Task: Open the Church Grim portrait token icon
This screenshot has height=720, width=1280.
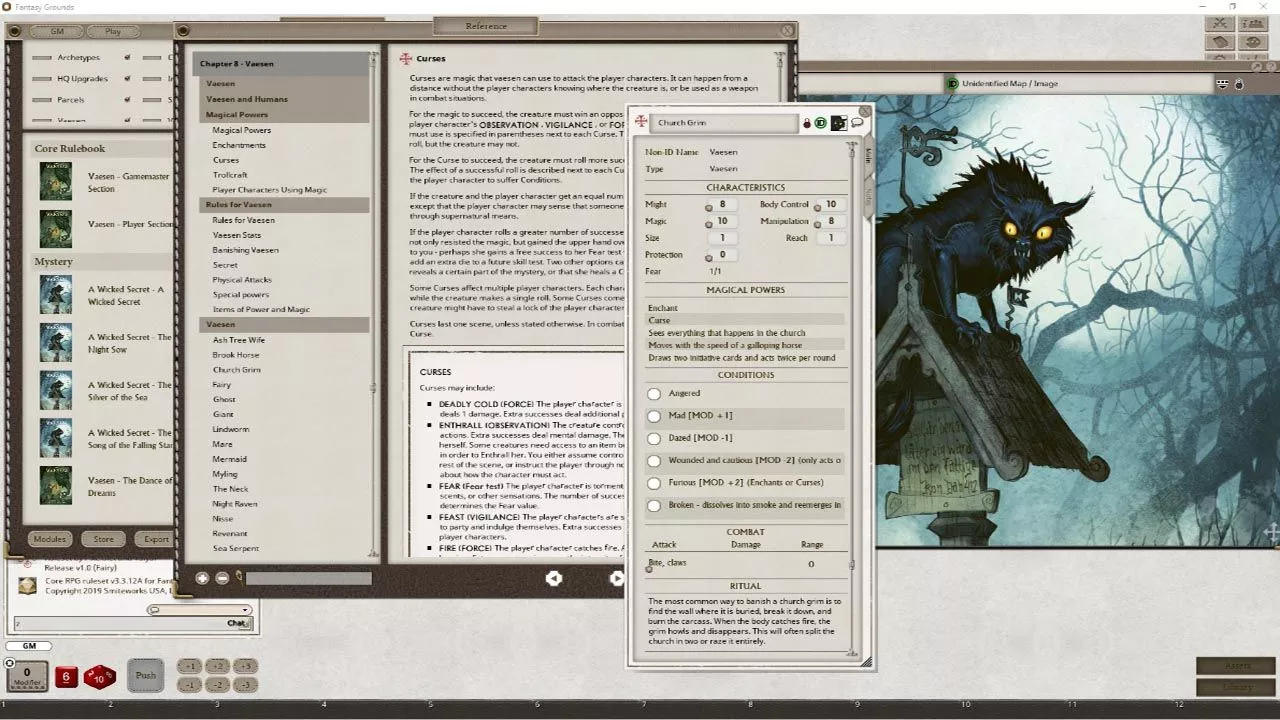Action: coord(838,123)
